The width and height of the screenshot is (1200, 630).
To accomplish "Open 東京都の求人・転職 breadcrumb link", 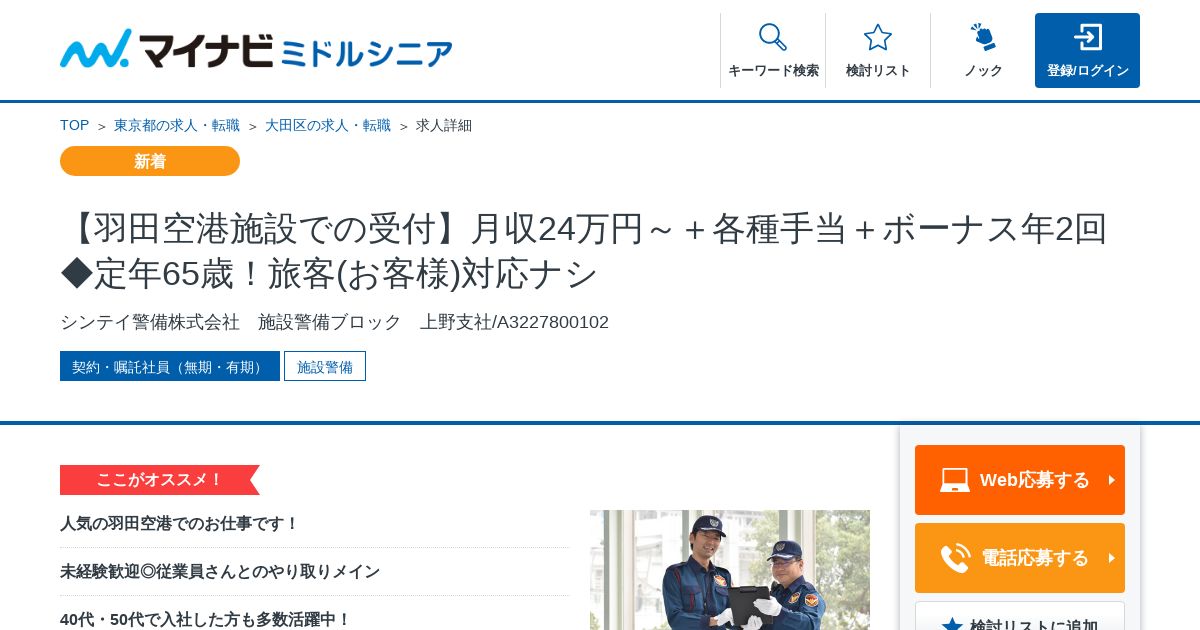I will pos(177,125).
